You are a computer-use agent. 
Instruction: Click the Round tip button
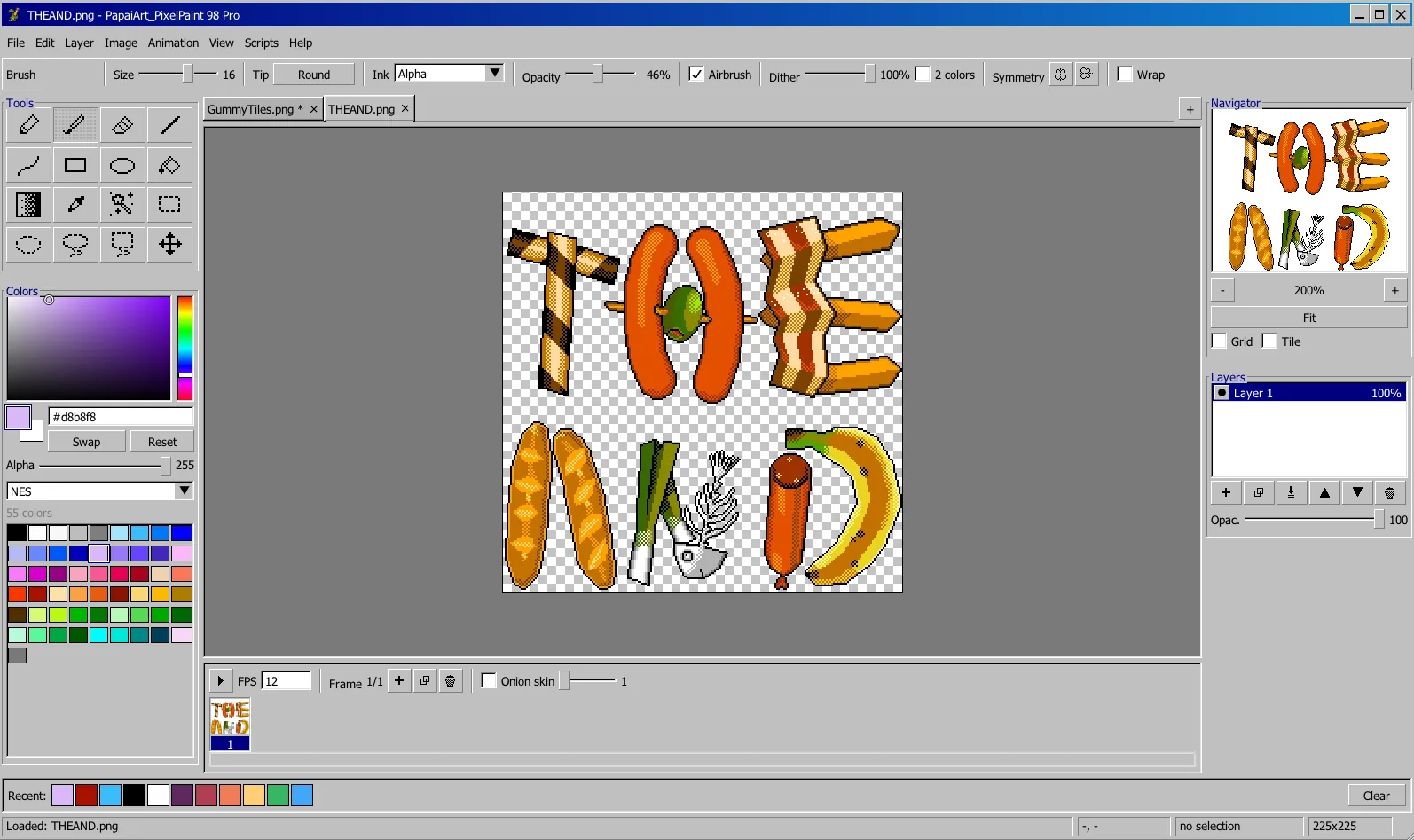point(314,75)
